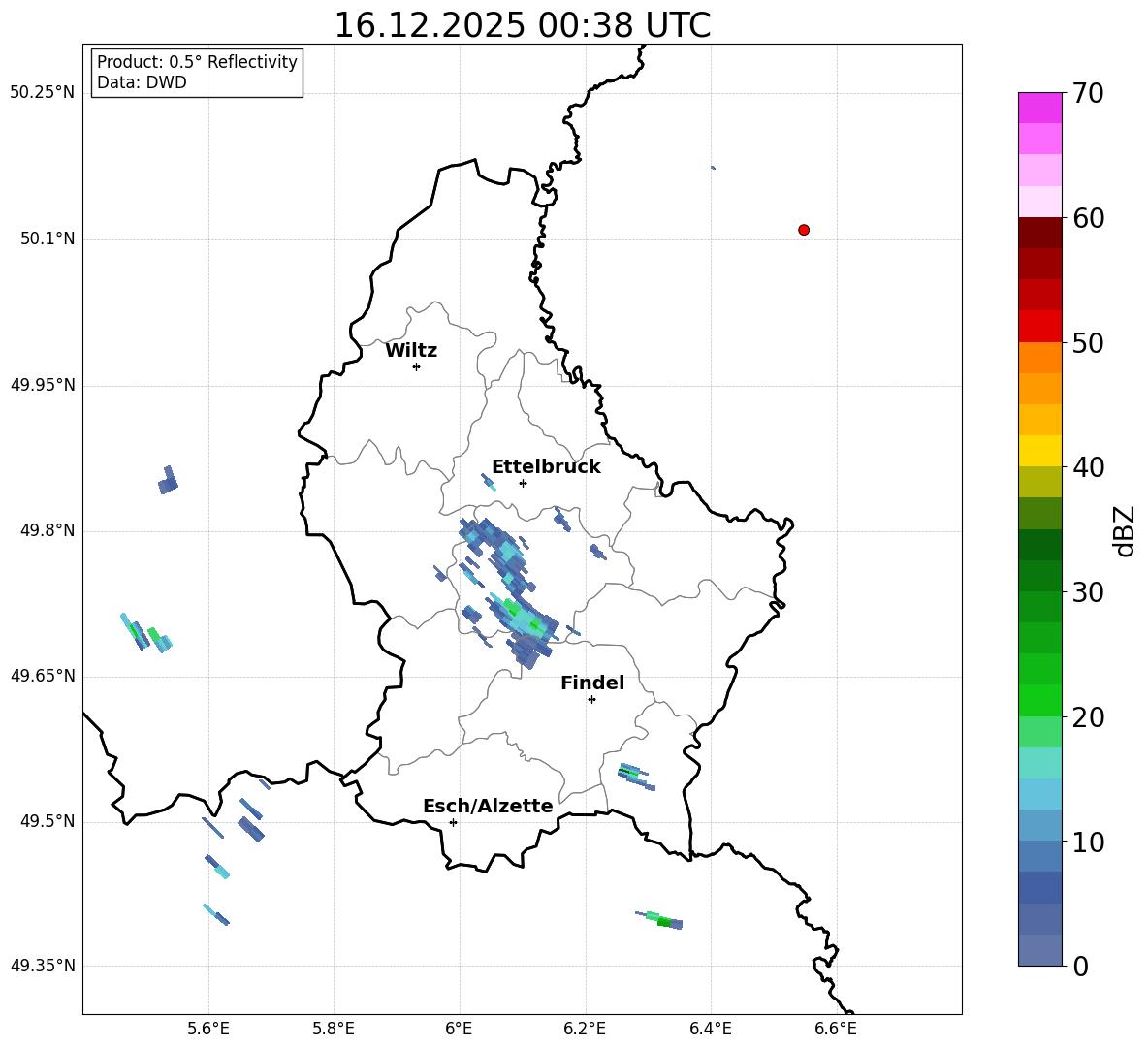Screen dimensions: 1148x1048
Task: Click the 5.6°E longitude label
Action: [x=207, y=1029]
